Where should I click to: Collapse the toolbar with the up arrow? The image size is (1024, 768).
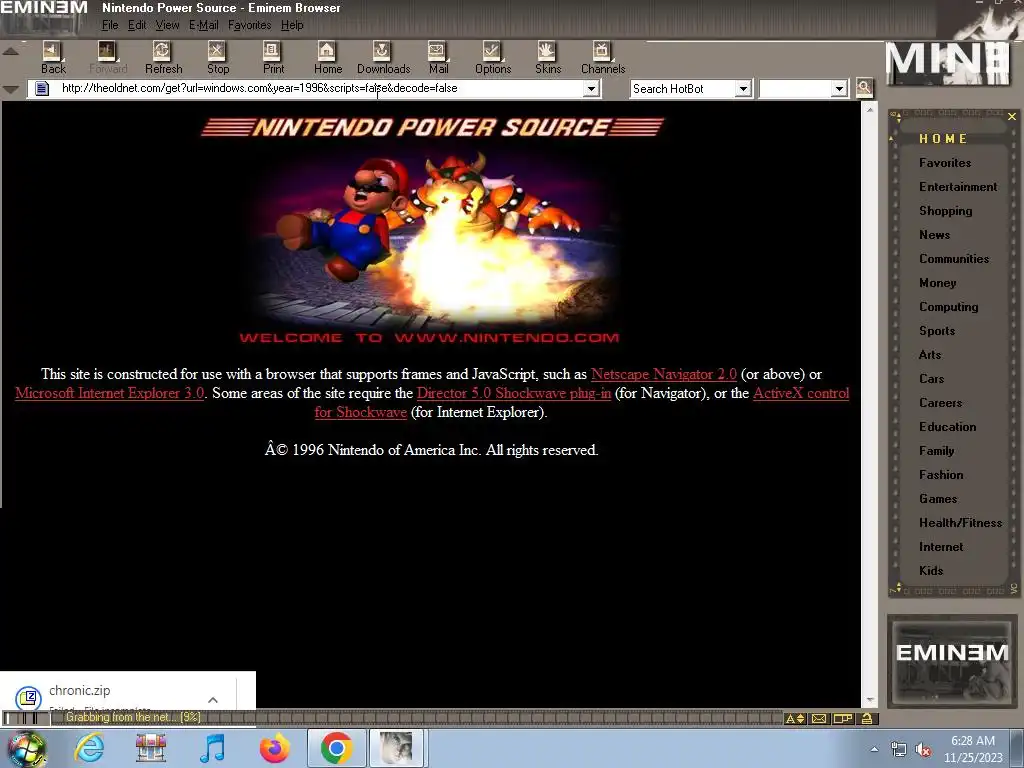click(10, 51)
